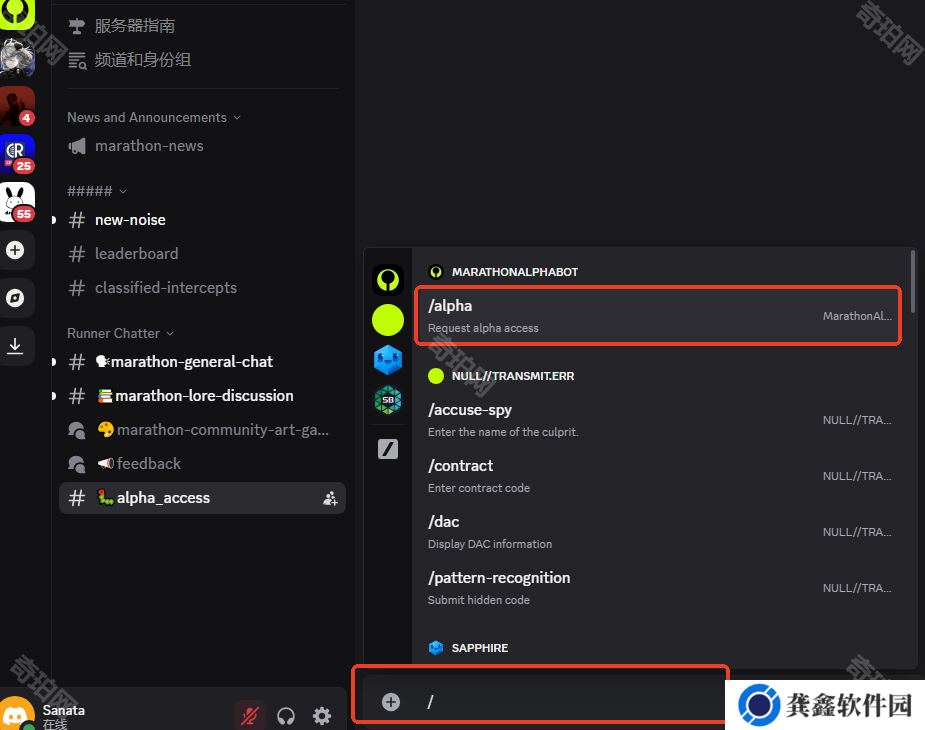The image size is (925, 730).
Task: Add a server with the plus icon
Action: (15, 250)
